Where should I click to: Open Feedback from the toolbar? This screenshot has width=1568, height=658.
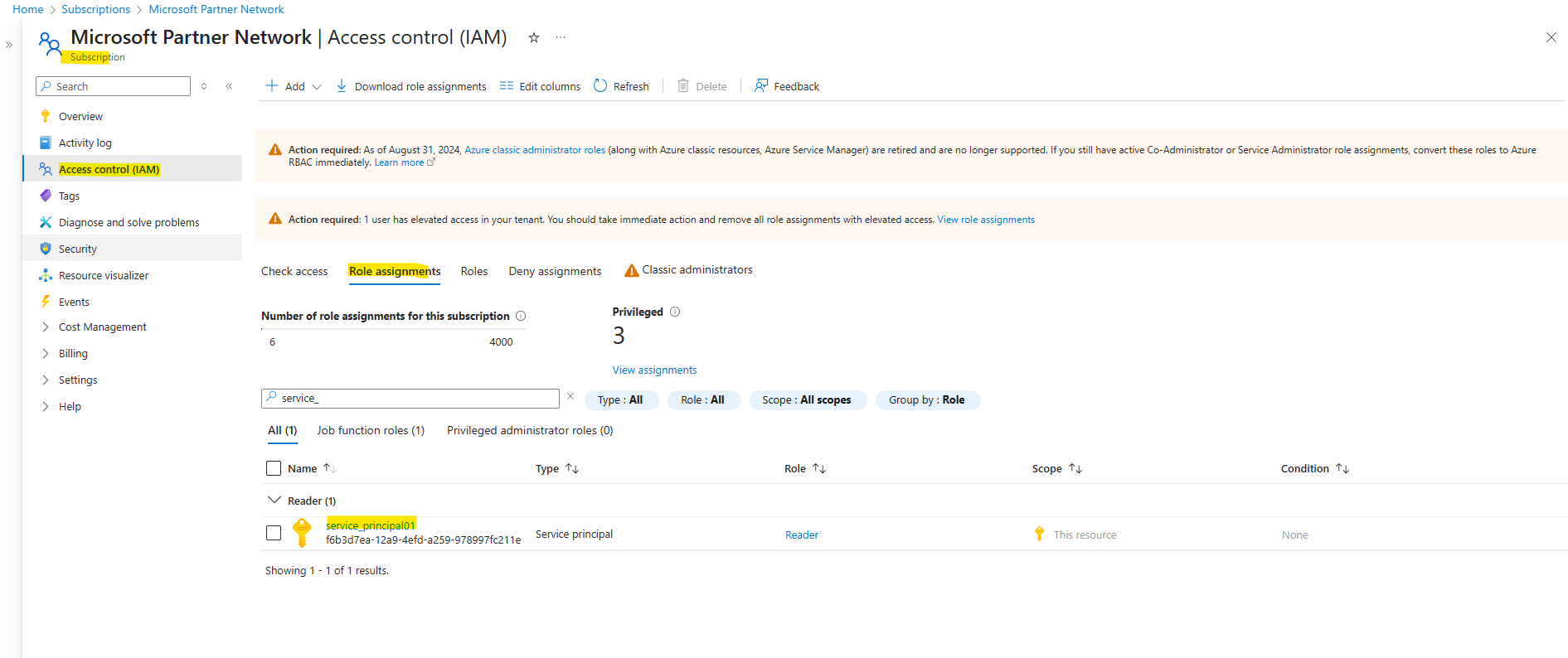(787, 86)
